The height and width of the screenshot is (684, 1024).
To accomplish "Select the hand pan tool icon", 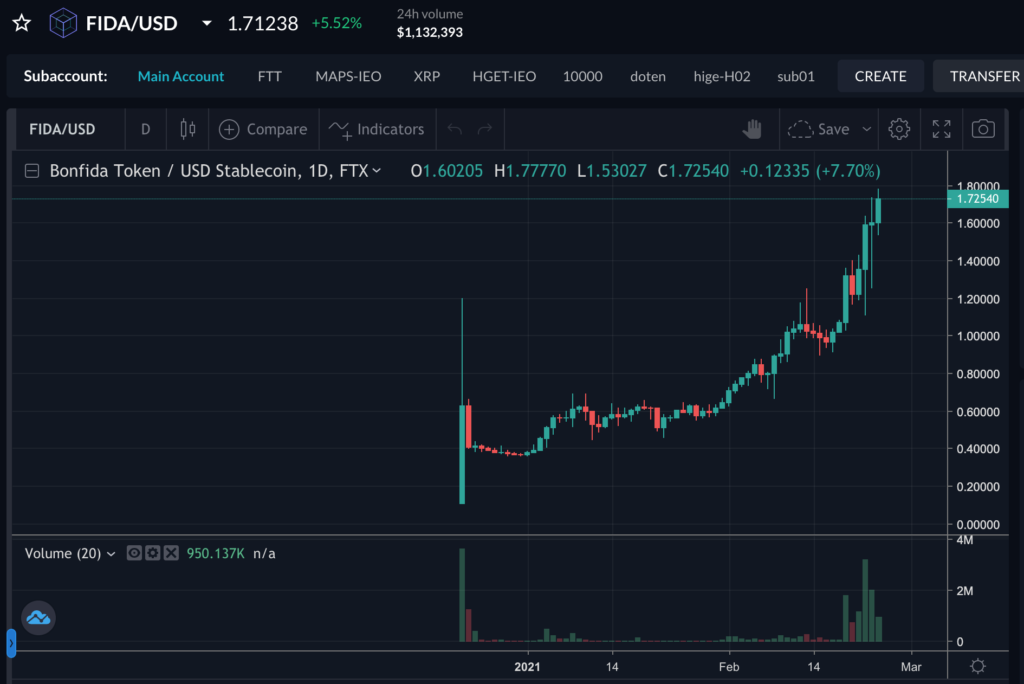I will 752,129.
